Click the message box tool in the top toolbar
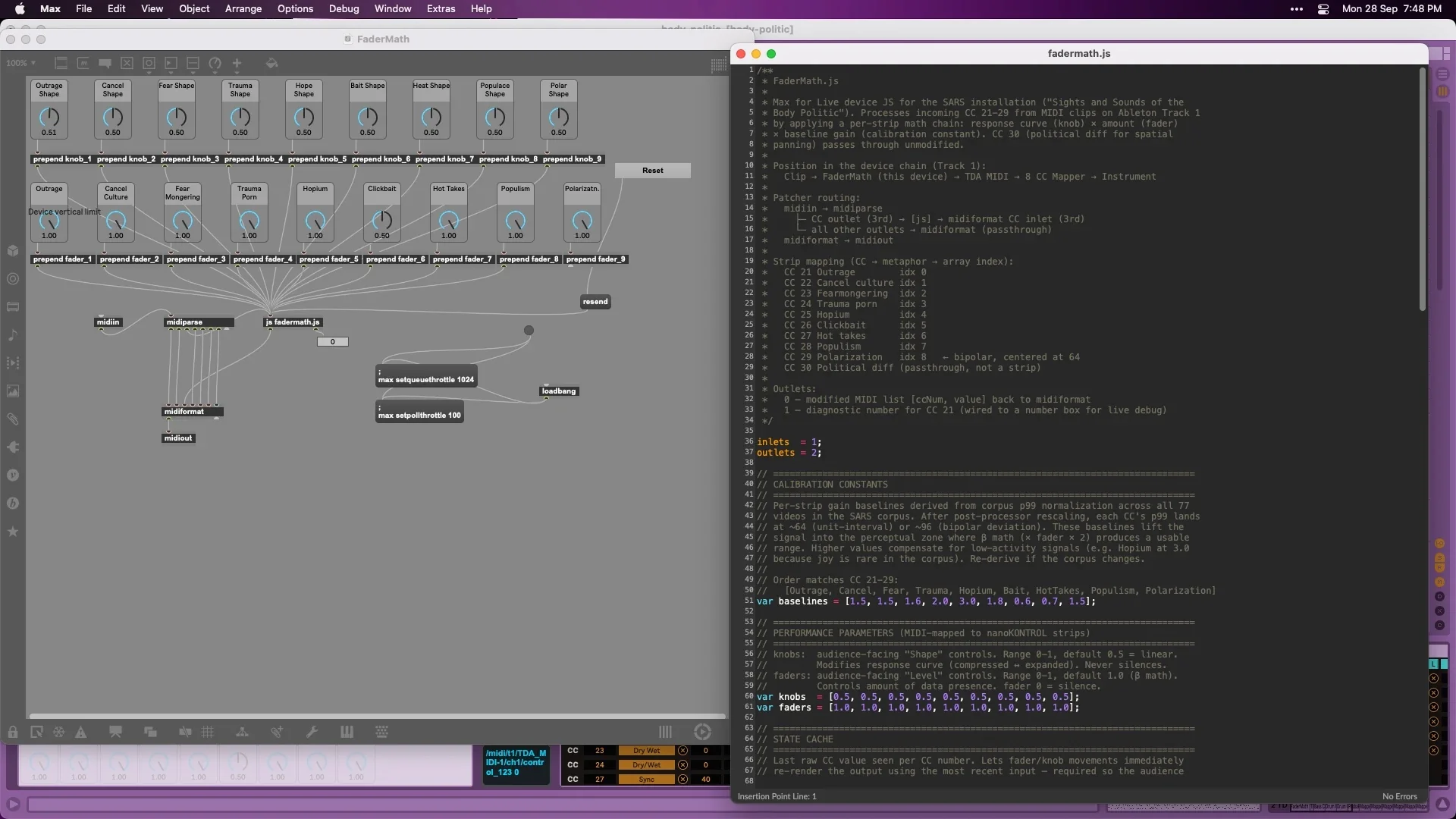Image resolution: width=1456 pixels, height=819 pixels. tap(83, 63)
